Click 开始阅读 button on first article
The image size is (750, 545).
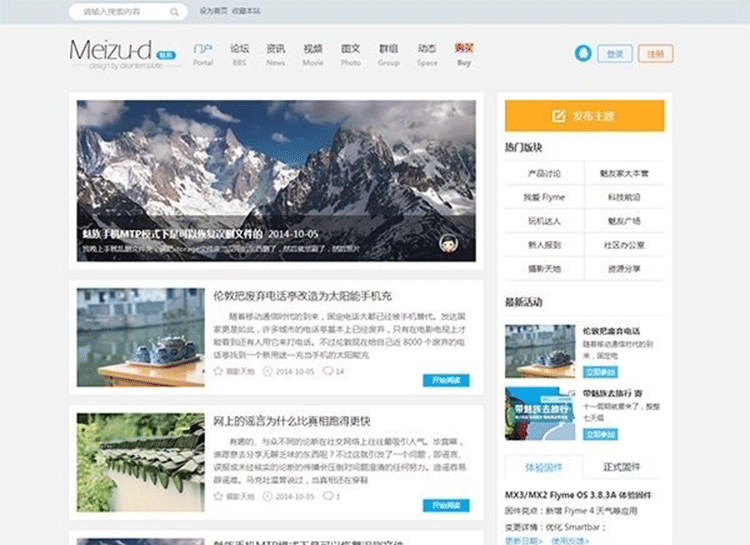click(x=446, y=380)
